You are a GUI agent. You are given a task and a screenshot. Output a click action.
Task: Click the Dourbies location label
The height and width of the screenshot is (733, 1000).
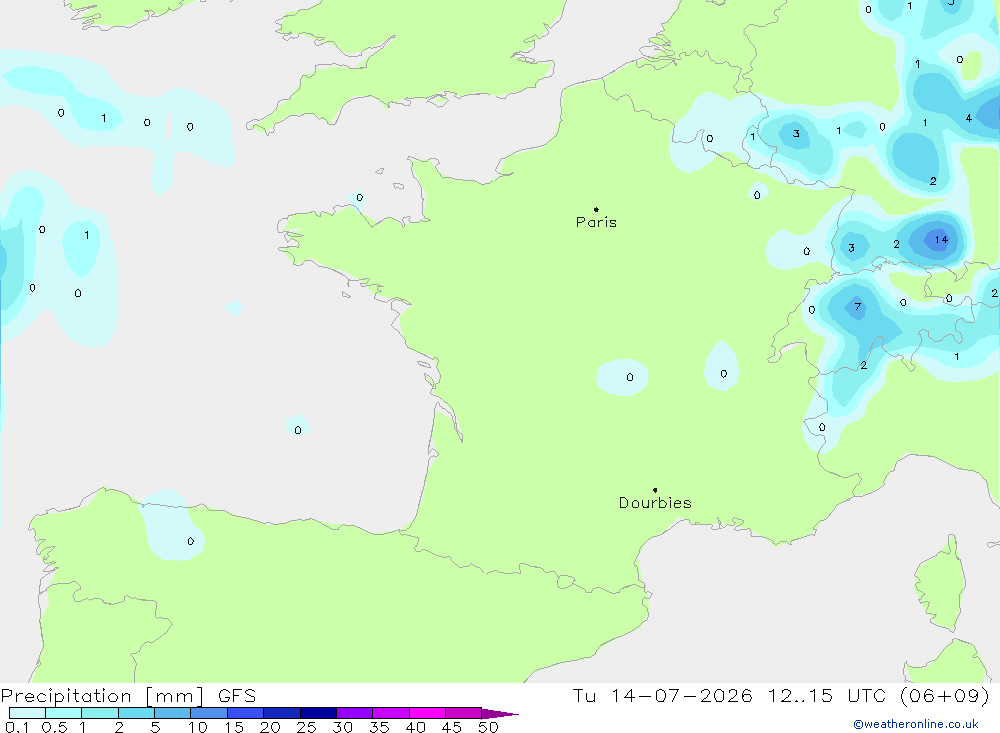(x=655, y=503)
